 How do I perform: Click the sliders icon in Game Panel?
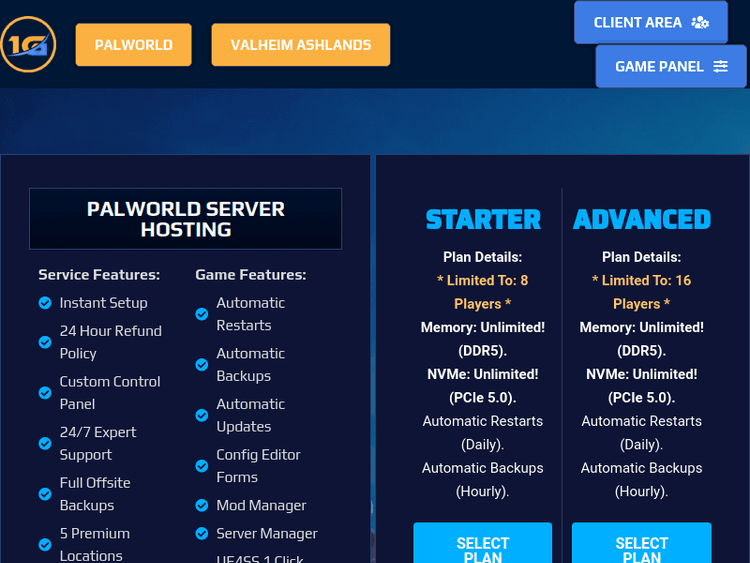pos(721,66)
